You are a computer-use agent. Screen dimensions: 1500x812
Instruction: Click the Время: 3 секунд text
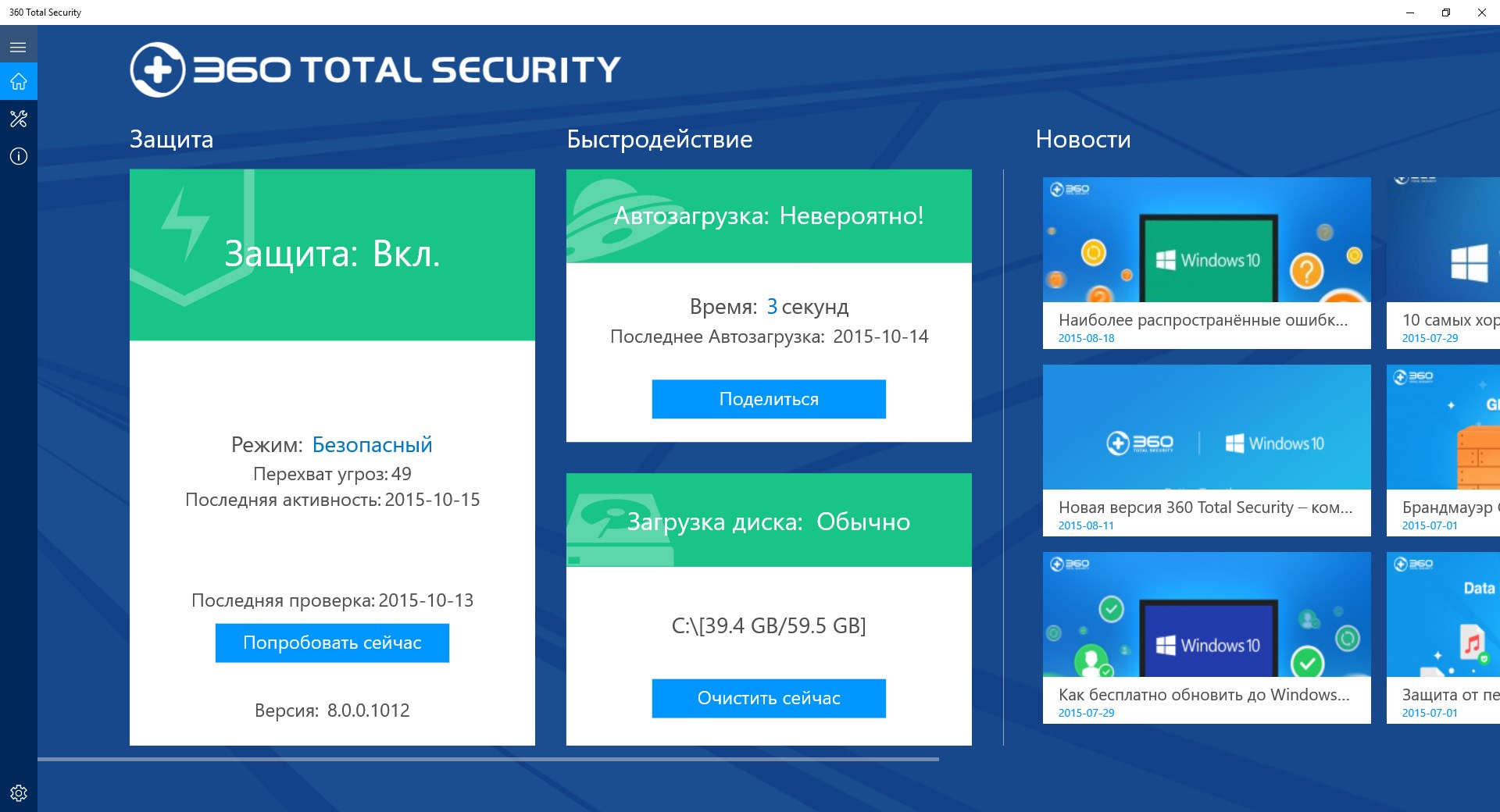pyautogui.click(x=769, y=307)
